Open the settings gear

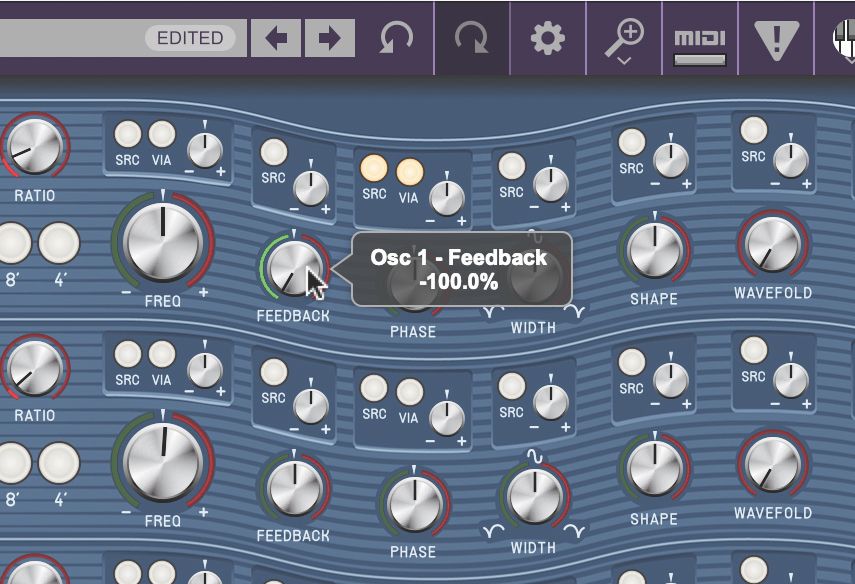545,39
